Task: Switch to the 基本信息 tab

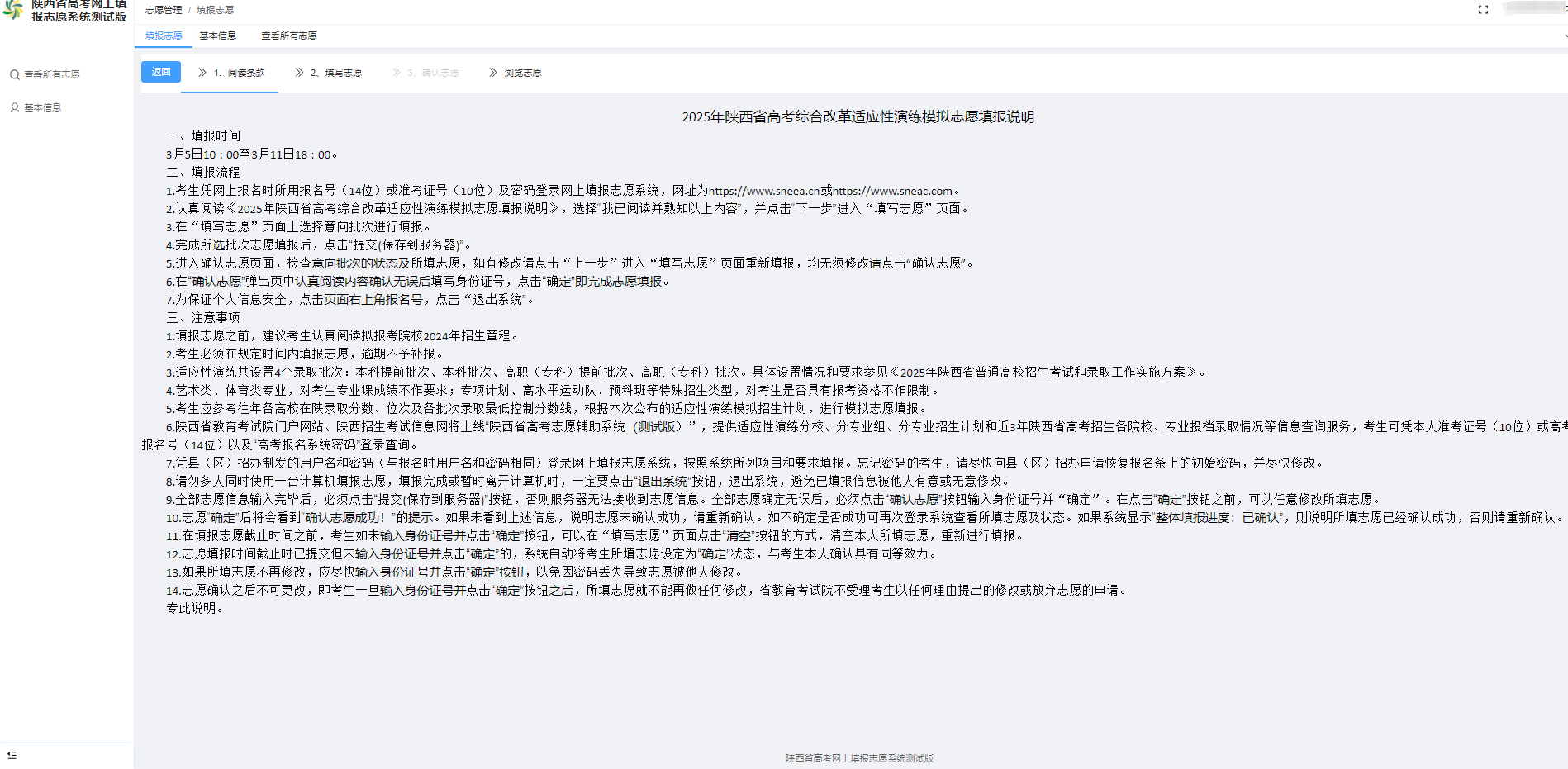Action: coord(217,36)
